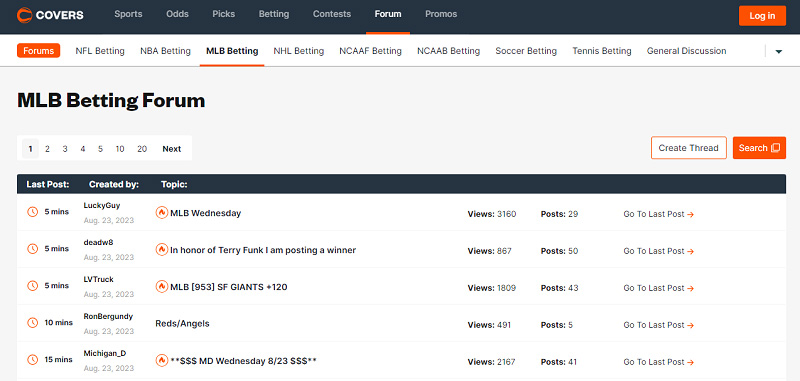Click the flame icon beside MLB Wednesday
The height and width of the screenshot is (381, 800).
point(162,213)
